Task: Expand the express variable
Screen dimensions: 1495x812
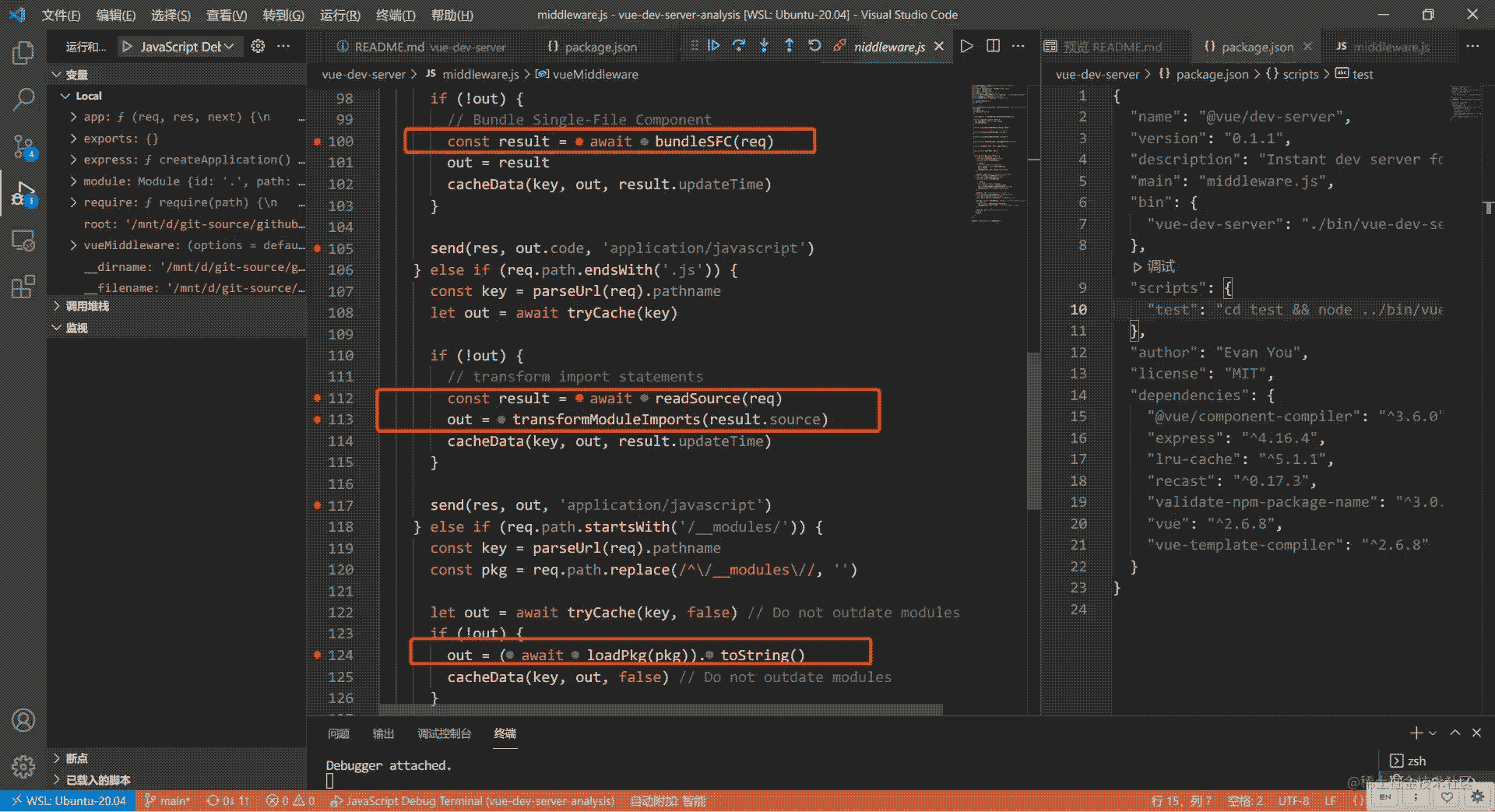Action: tap(74, 160)
